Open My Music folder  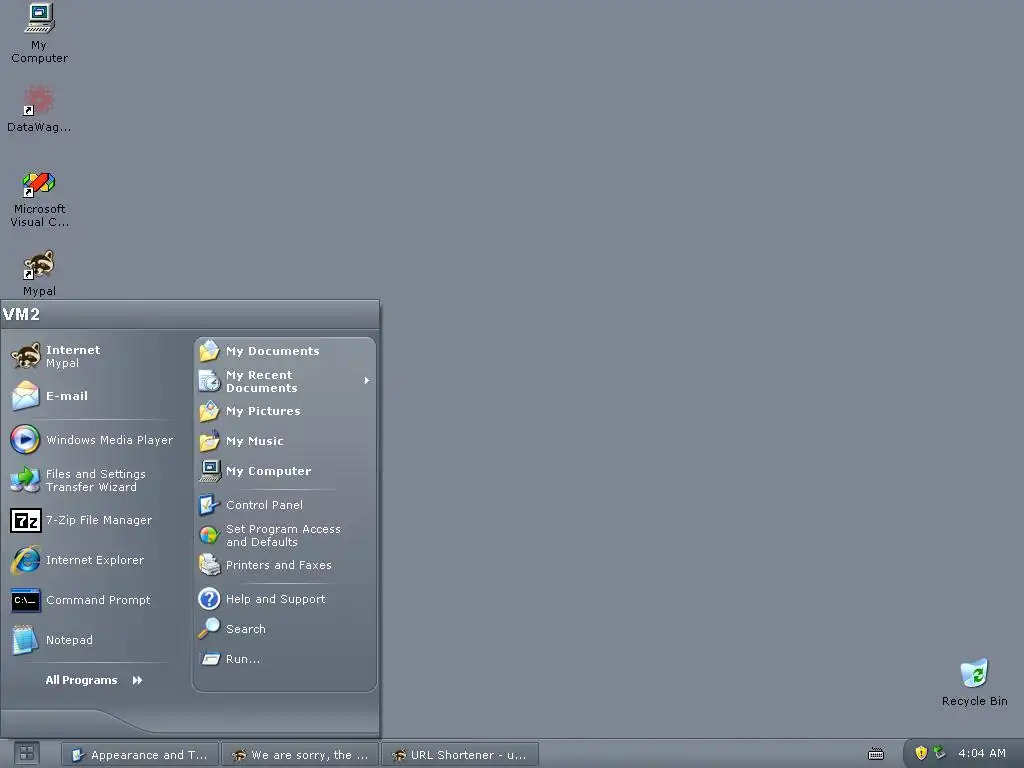click(285, 441)
